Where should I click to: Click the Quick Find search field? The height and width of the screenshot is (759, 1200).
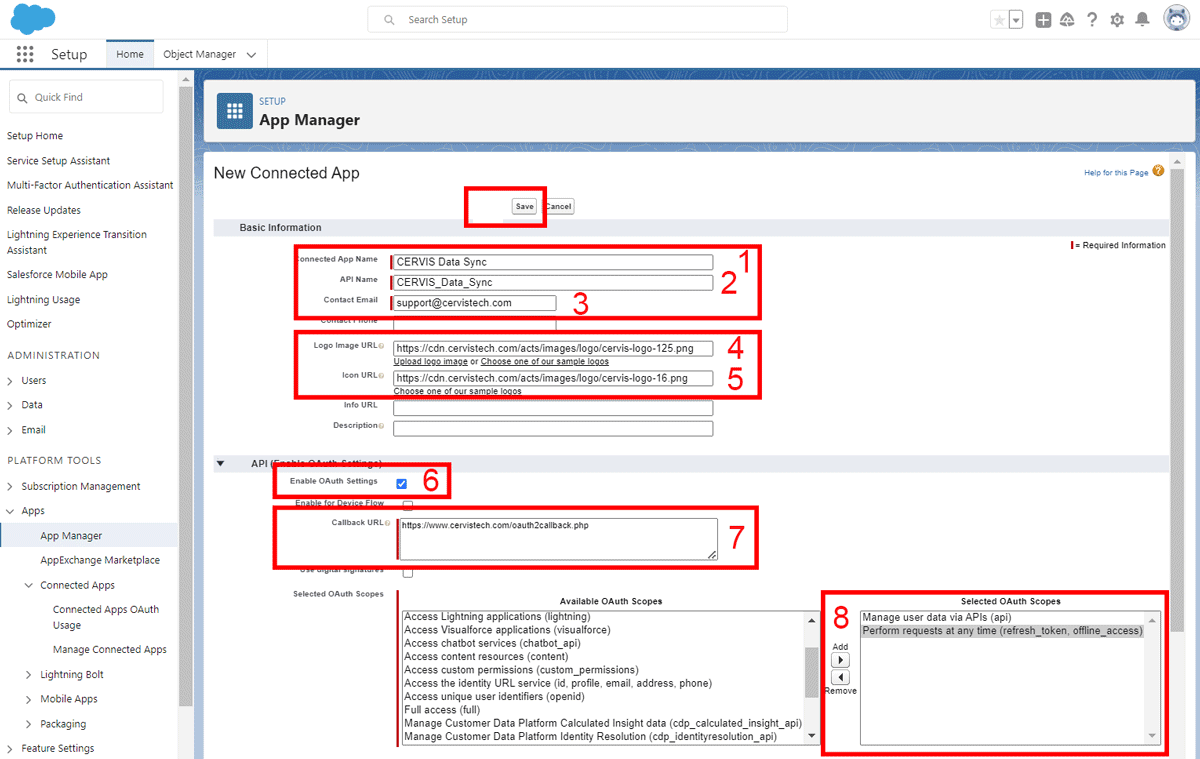click(86, 97)
